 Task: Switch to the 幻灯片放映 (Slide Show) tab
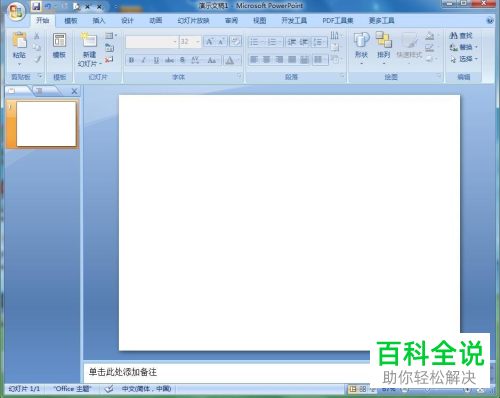(x=193, y=21)
